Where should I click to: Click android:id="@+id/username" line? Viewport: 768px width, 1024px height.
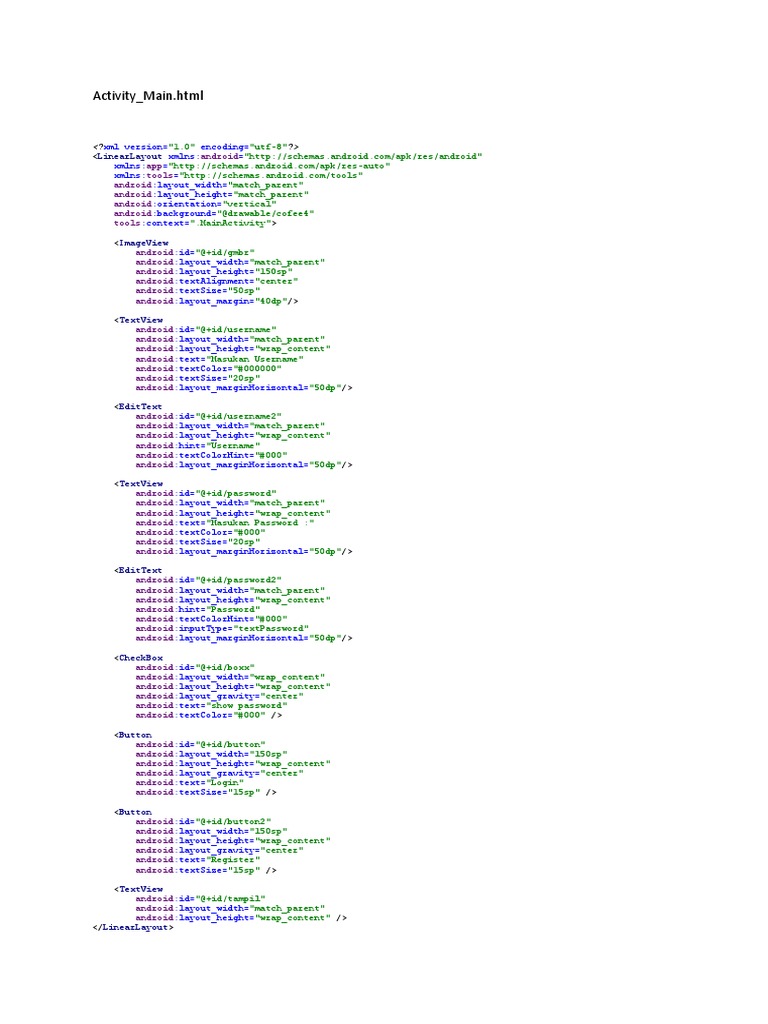pos(206,330)
